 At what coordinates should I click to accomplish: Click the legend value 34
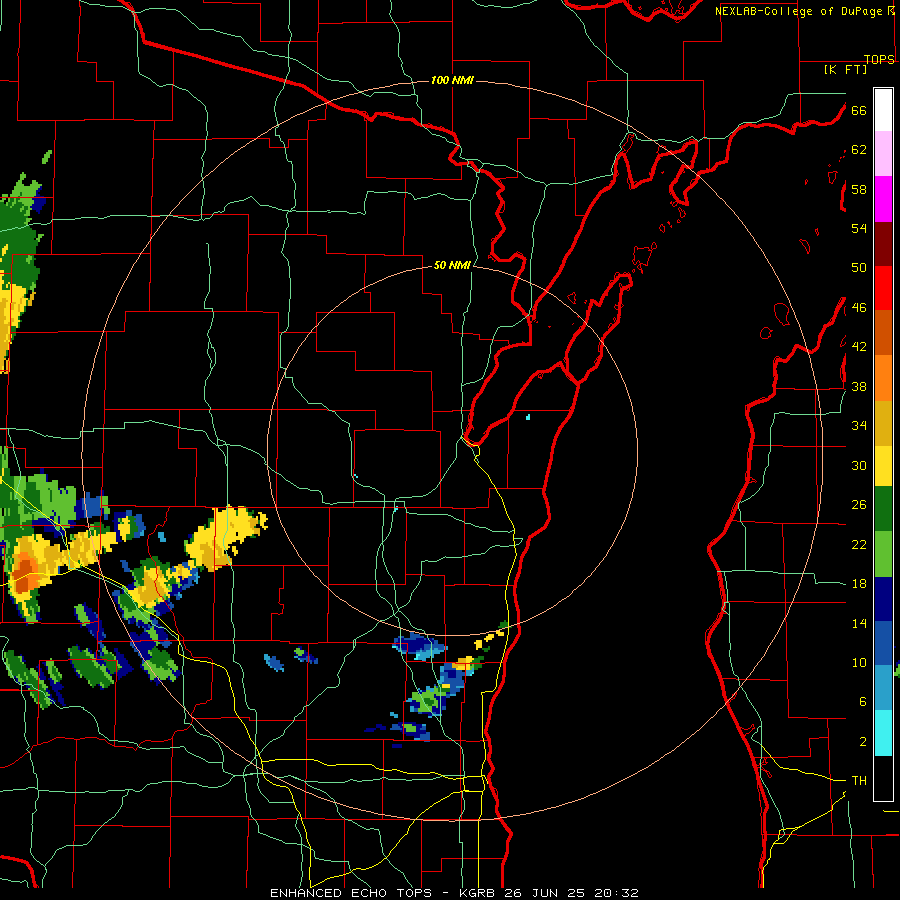click(x=859, y=426)
